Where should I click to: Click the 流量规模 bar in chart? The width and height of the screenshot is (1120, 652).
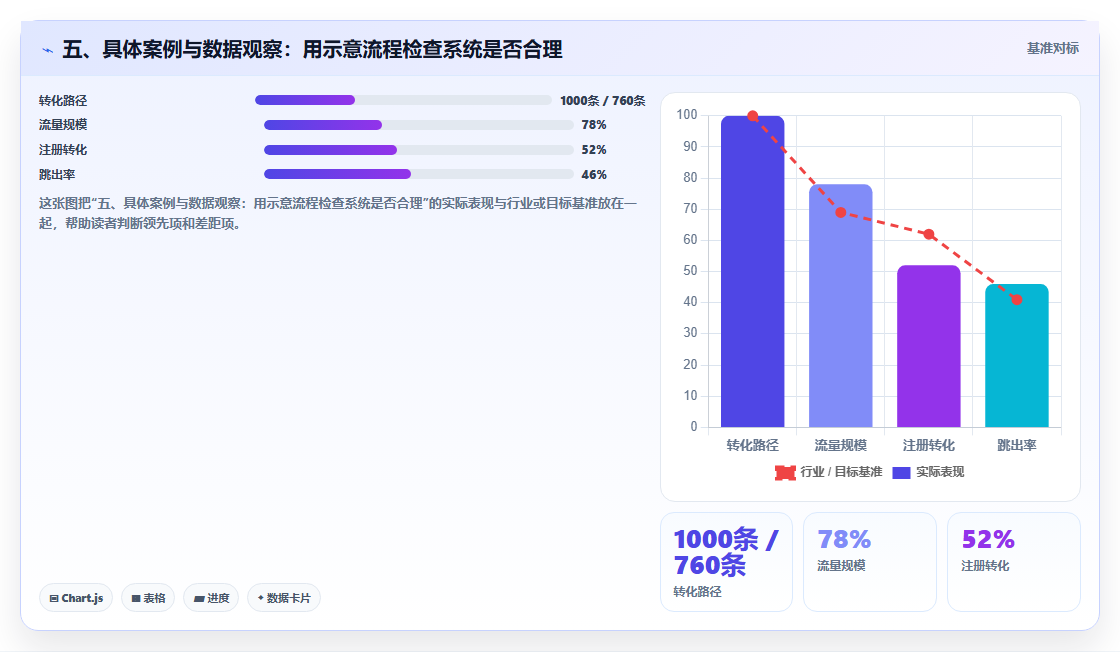coord(841,306)
